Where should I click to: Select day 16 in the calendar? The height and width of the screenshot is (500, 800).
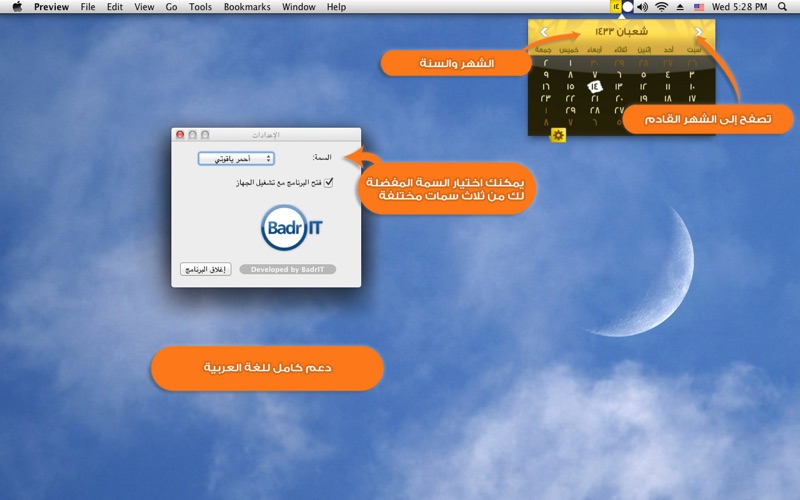545,87
